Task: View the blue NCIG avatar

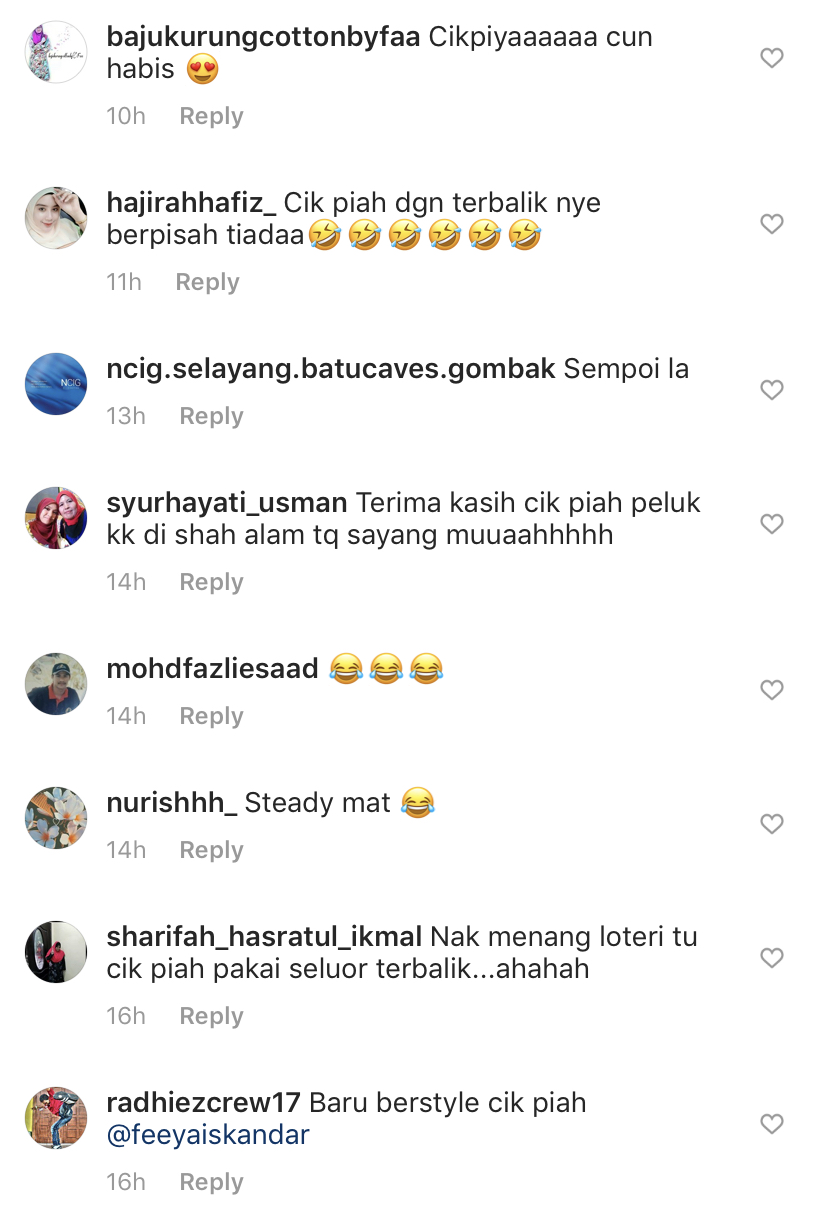Action: (56, 384)
